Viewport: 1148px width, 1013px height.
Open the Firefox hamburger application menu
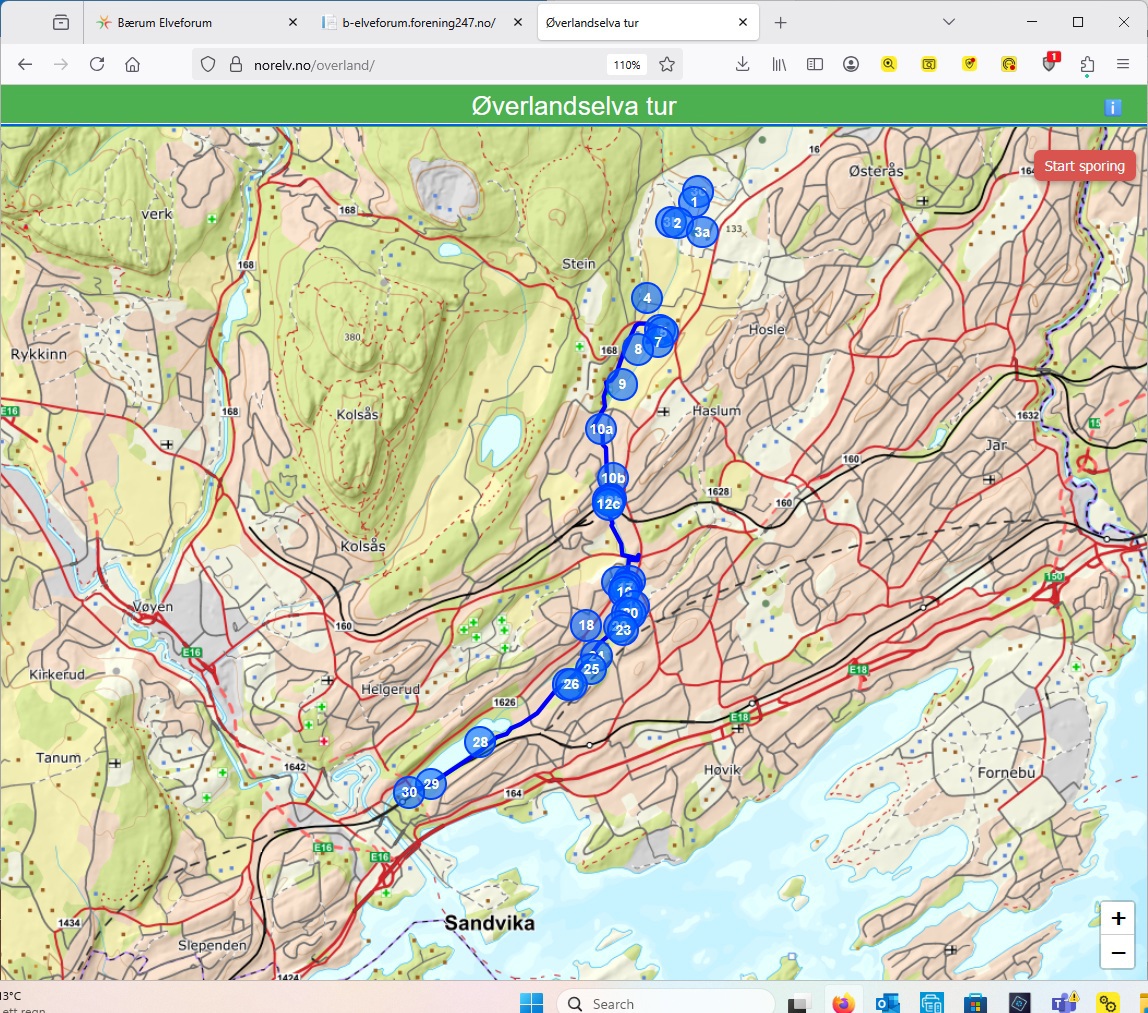pos(1123,64)
